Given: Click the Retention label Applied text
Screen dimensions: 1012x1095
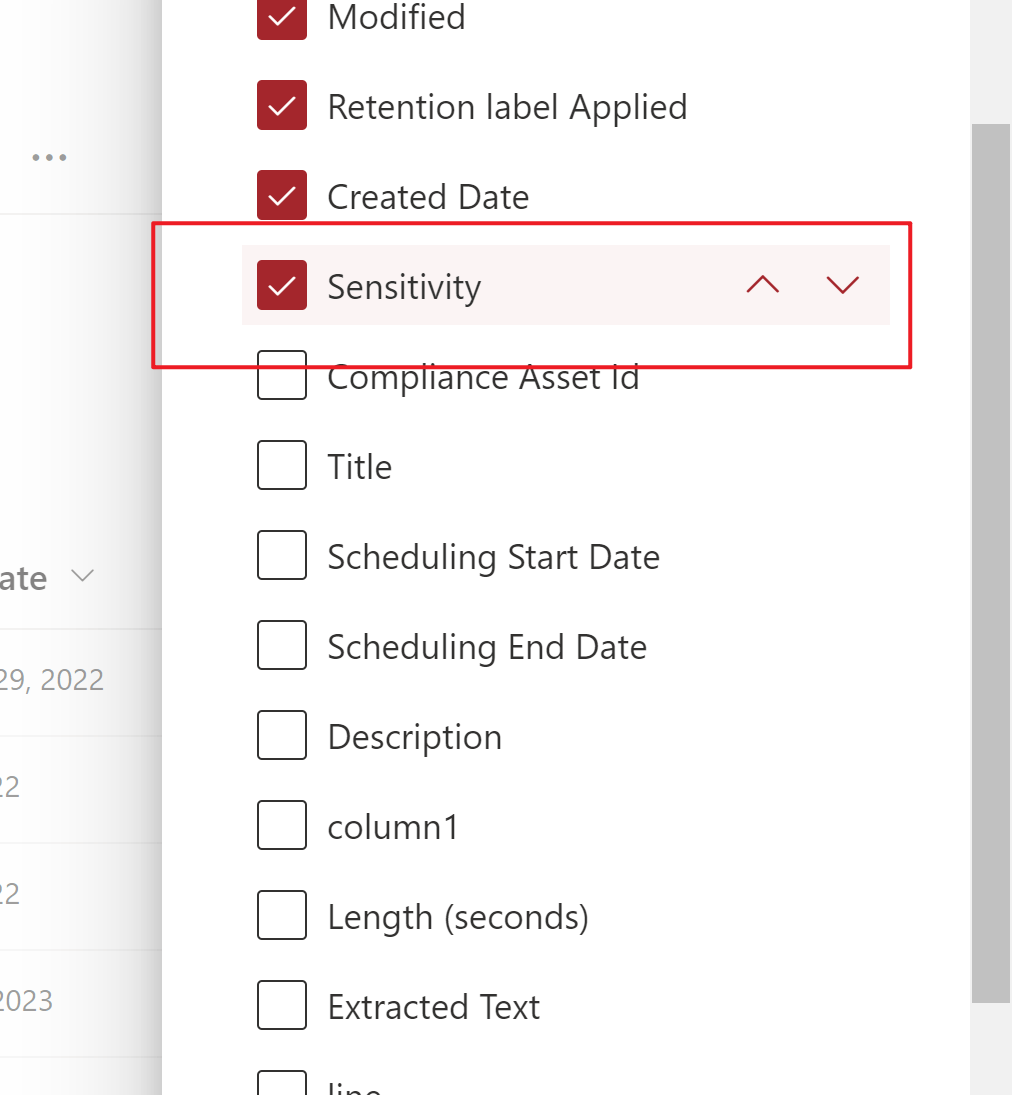Looking at the screenshot, I should (x=508, y=107).
